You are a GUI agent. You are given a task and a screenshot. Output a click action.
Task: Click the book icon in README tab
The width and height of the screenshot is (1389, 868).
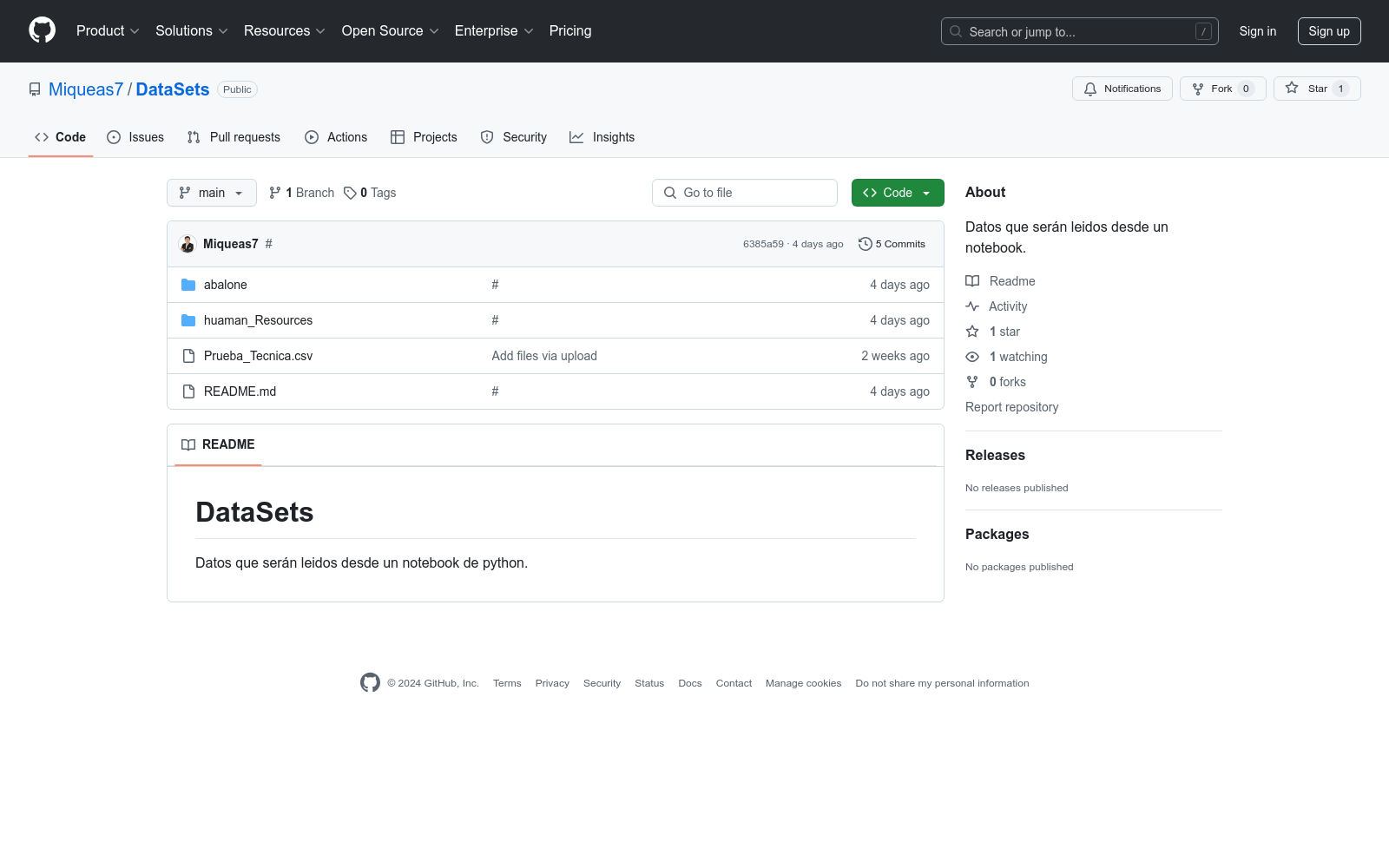pos(188,444)
